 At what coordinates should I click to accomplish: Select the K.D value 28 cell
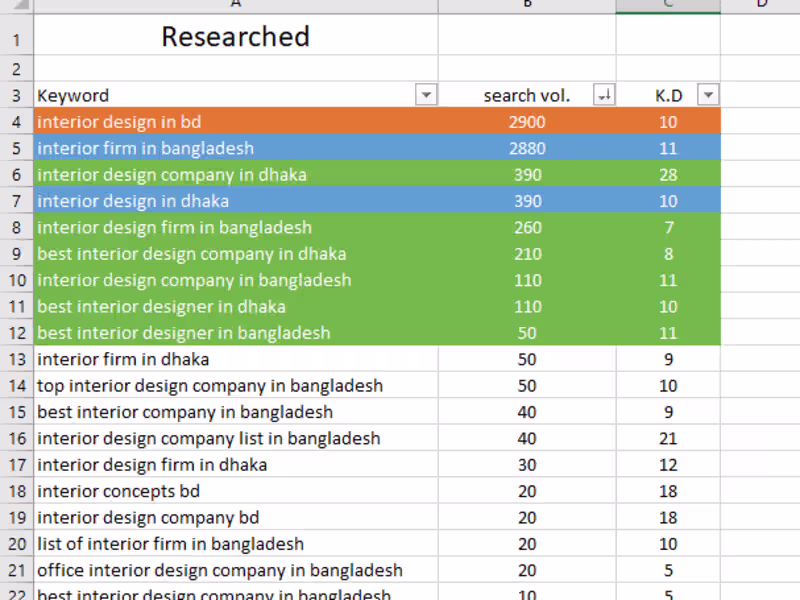pyautogui.click(x=668, y=174)
